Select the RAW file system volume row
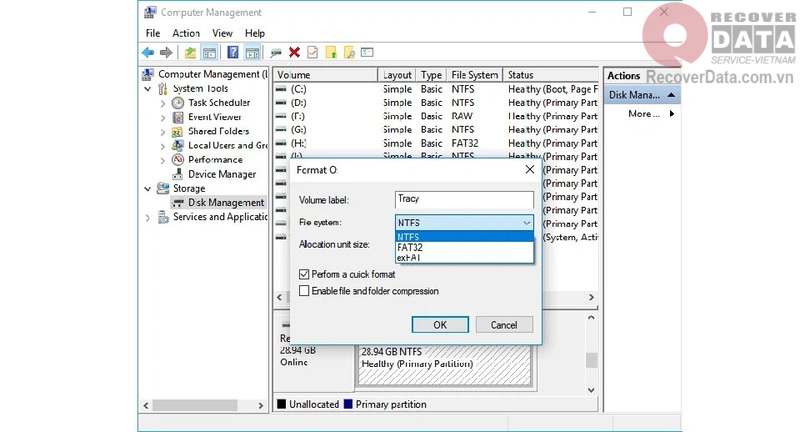The width and height of the screenshot is (800, 432). (x=436, y=116)
